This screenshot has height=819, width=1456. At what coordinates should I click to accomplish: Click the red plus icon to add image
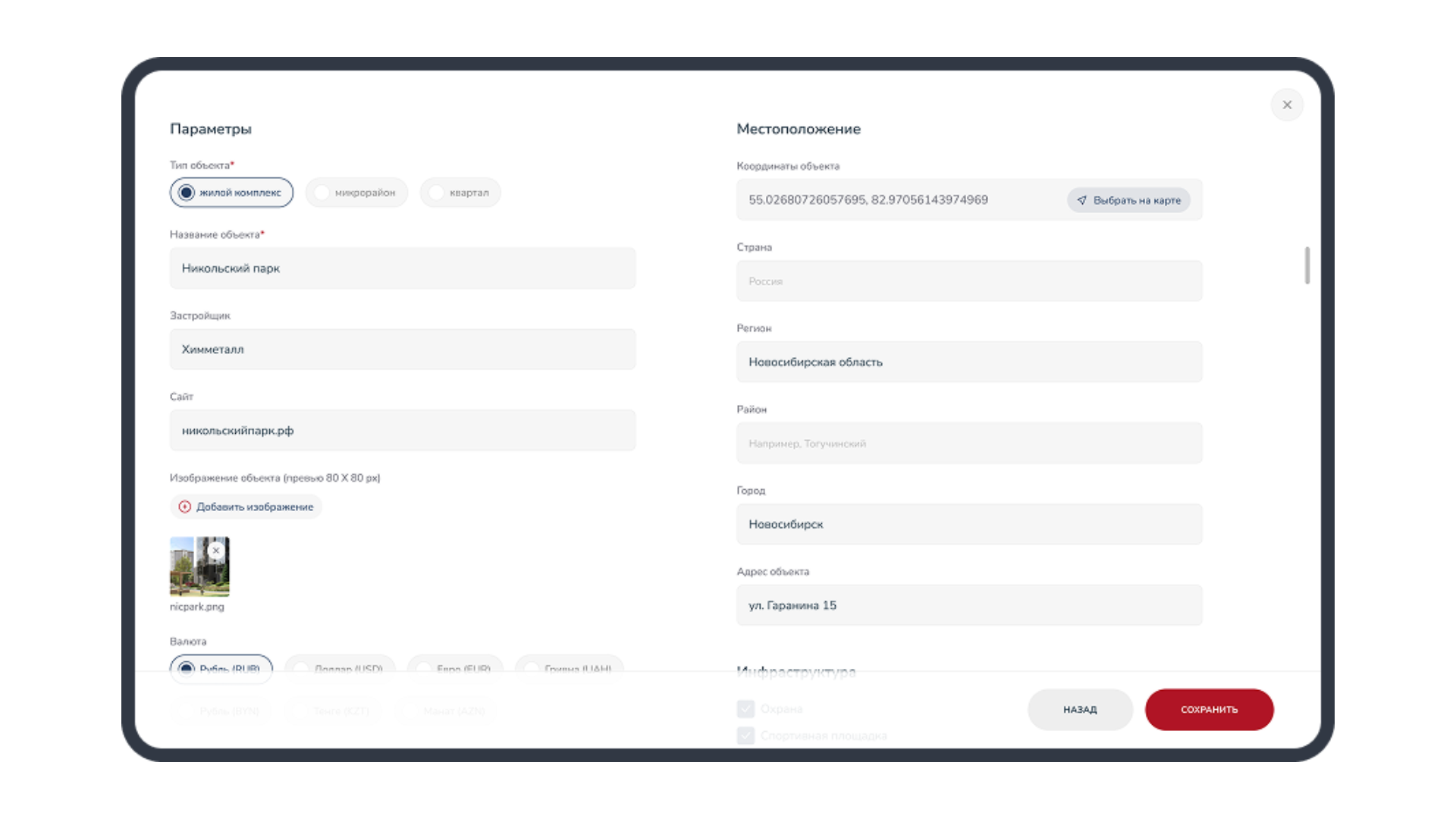pos(184,507)
